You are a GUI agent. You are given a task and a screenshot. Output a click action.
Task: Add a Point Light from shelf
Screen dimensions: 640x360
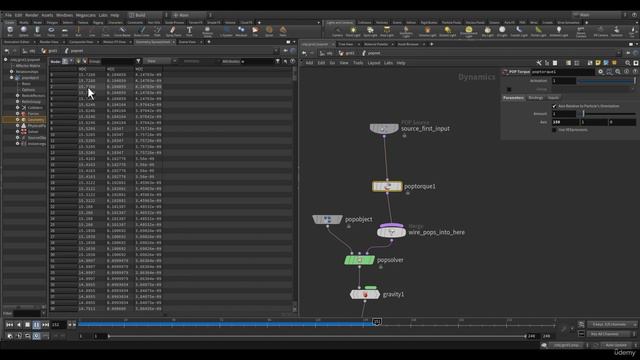[x=353, y=31]
